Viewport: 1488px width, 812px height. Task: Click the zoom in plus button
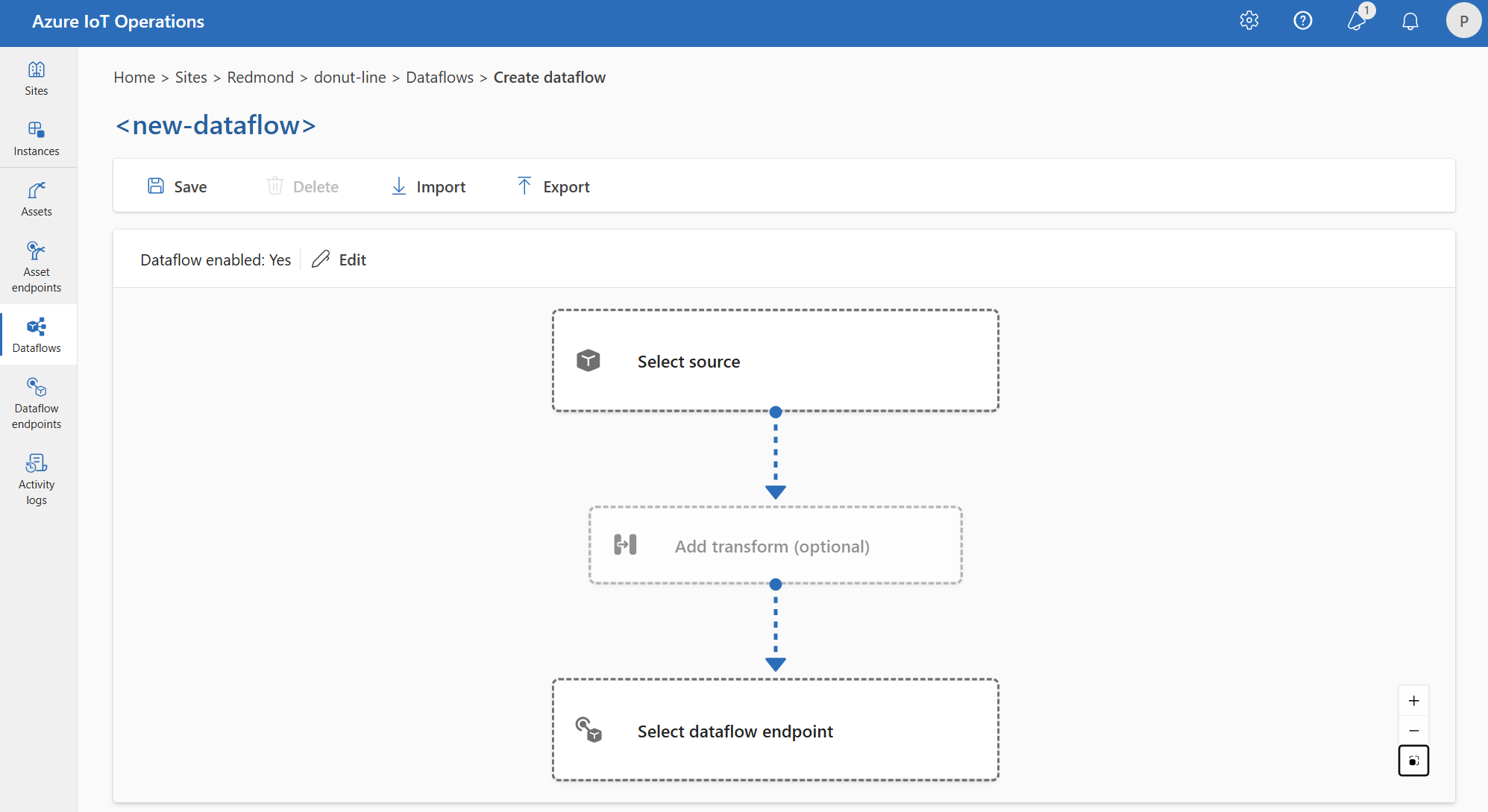click(1416, 701)
